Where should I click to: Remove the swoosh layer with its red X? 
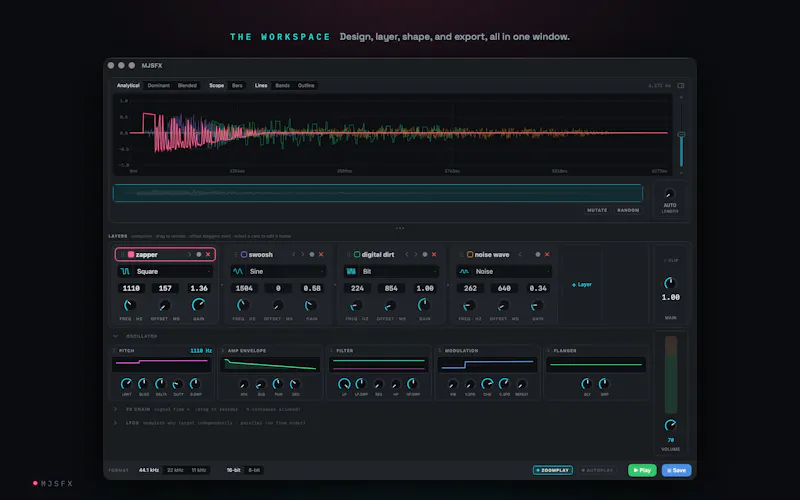click(321, 255)
